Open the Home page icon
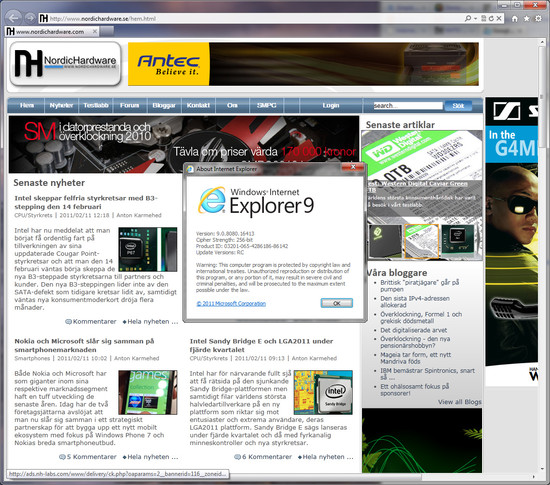The image size is (550, 485). pos(515,19)
